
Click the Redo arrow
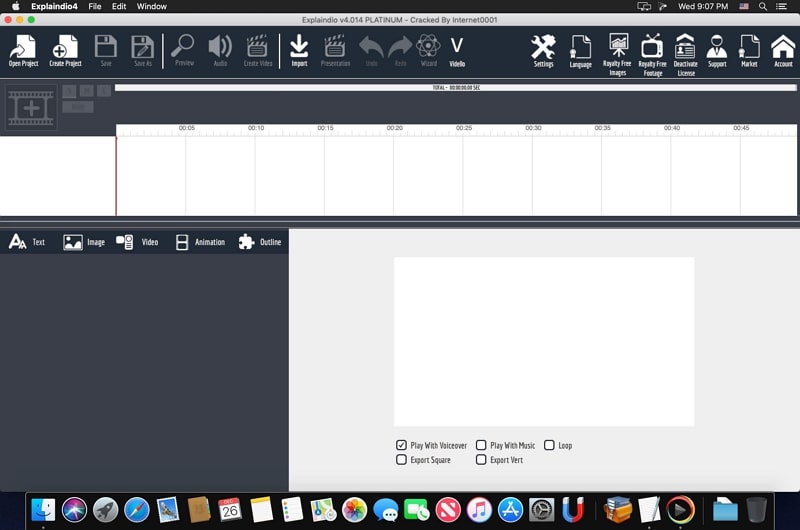[x=400, y=51]
